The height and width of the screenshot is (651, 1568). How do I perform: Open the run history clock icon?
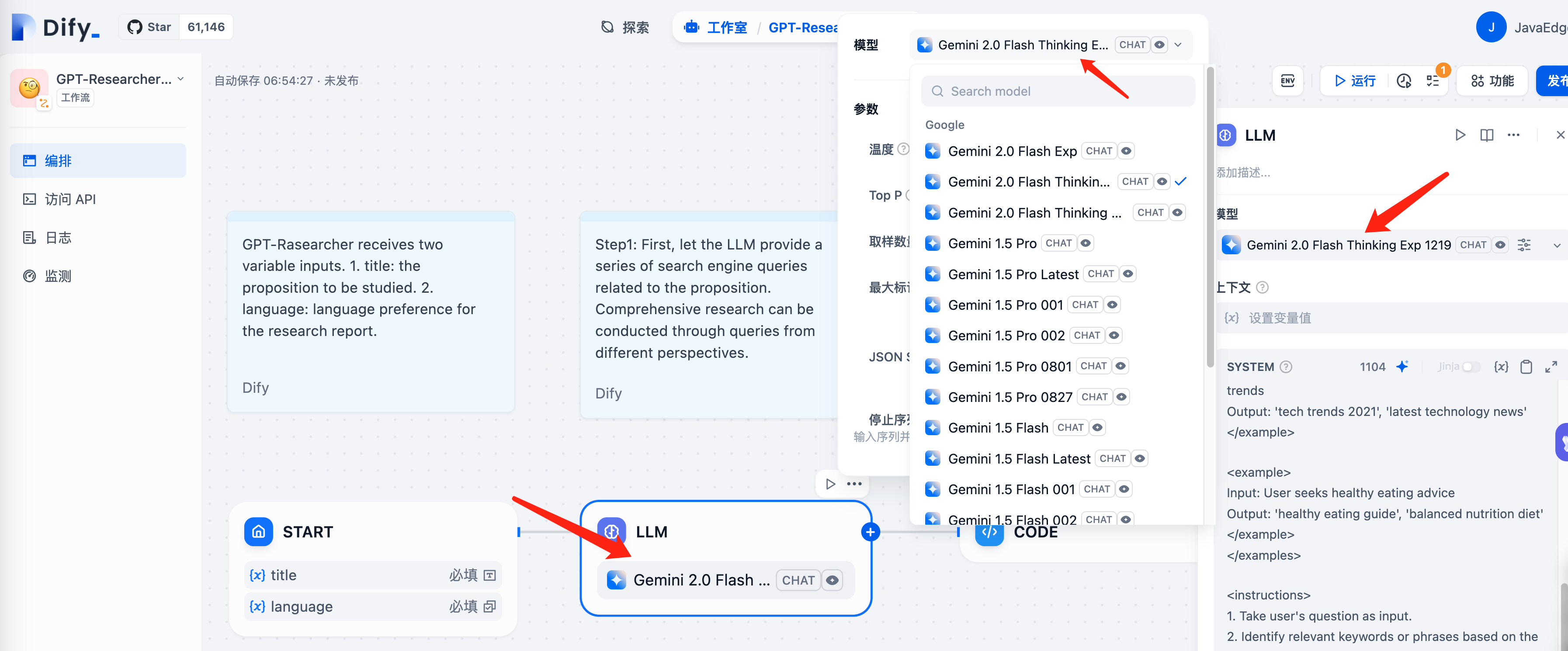tap(1404, 81)
